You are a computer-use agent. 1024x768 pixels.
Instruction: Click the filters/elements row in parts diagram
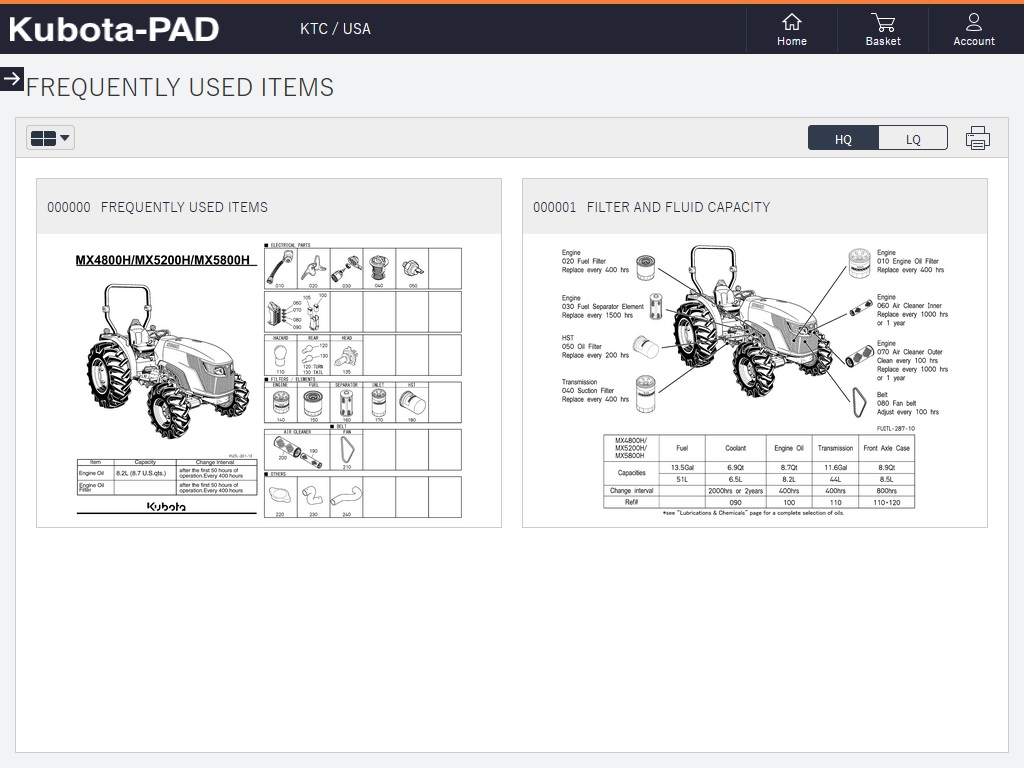click(363, 402)
